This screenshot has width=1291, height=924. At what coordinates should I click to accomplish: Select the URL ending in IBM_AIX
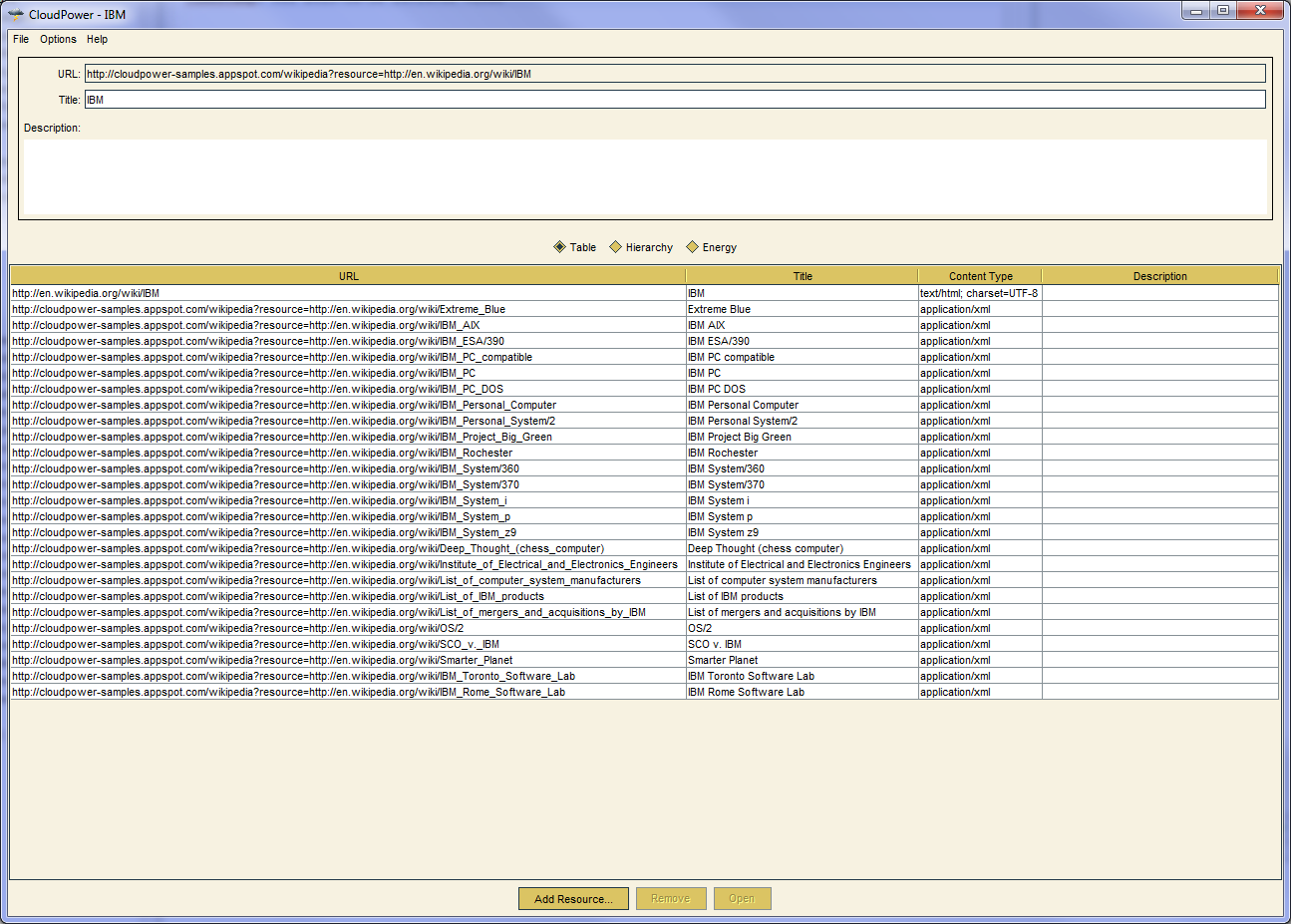348,325
